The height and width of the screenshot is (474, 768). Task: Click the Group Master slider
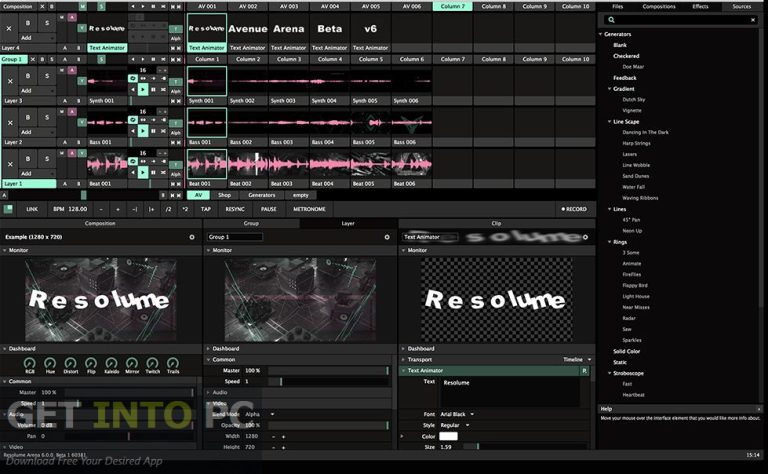pyautogui.click(x=328, y=371)
